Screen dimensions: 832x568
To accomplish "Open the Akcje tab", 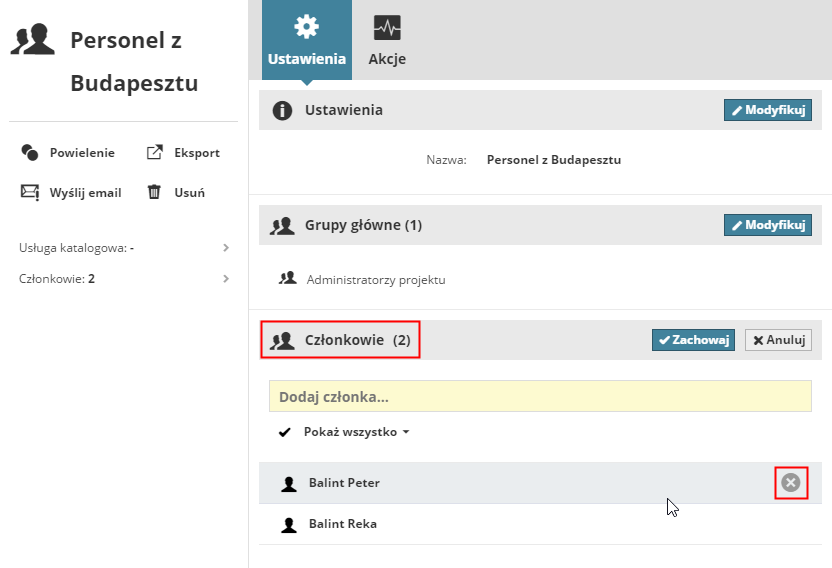I will 387,40.
